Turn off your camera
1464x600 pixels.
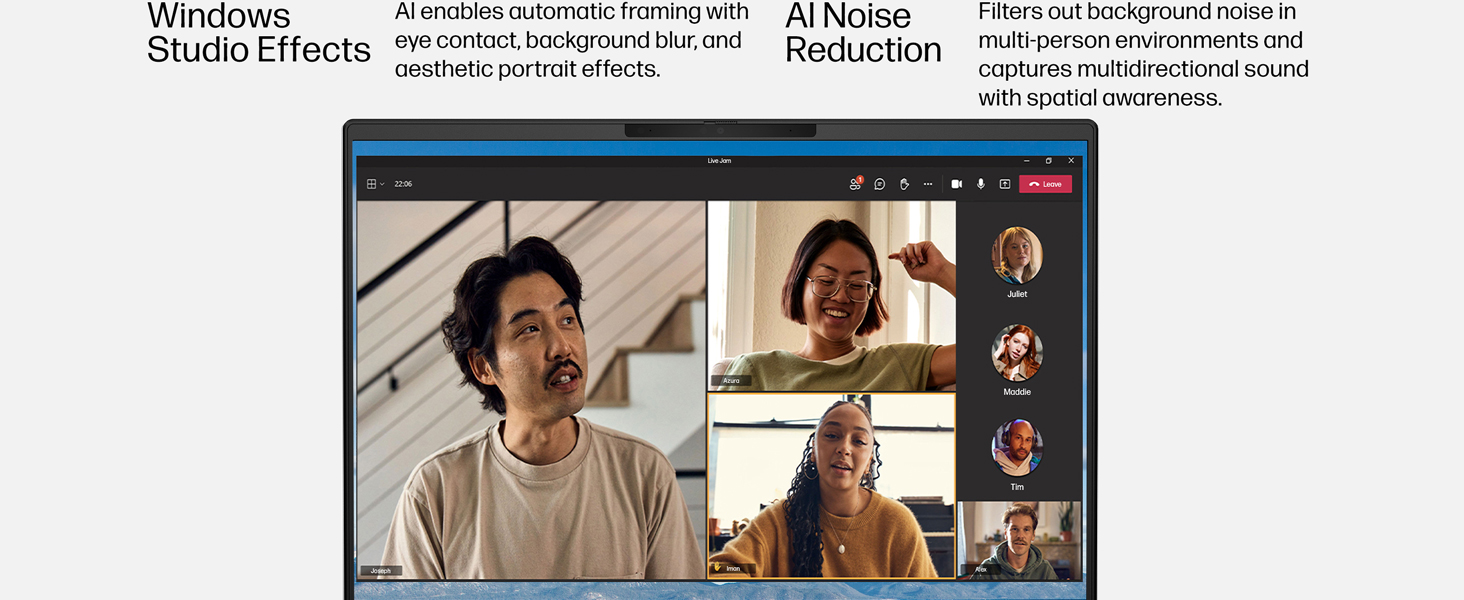[957, 184]
